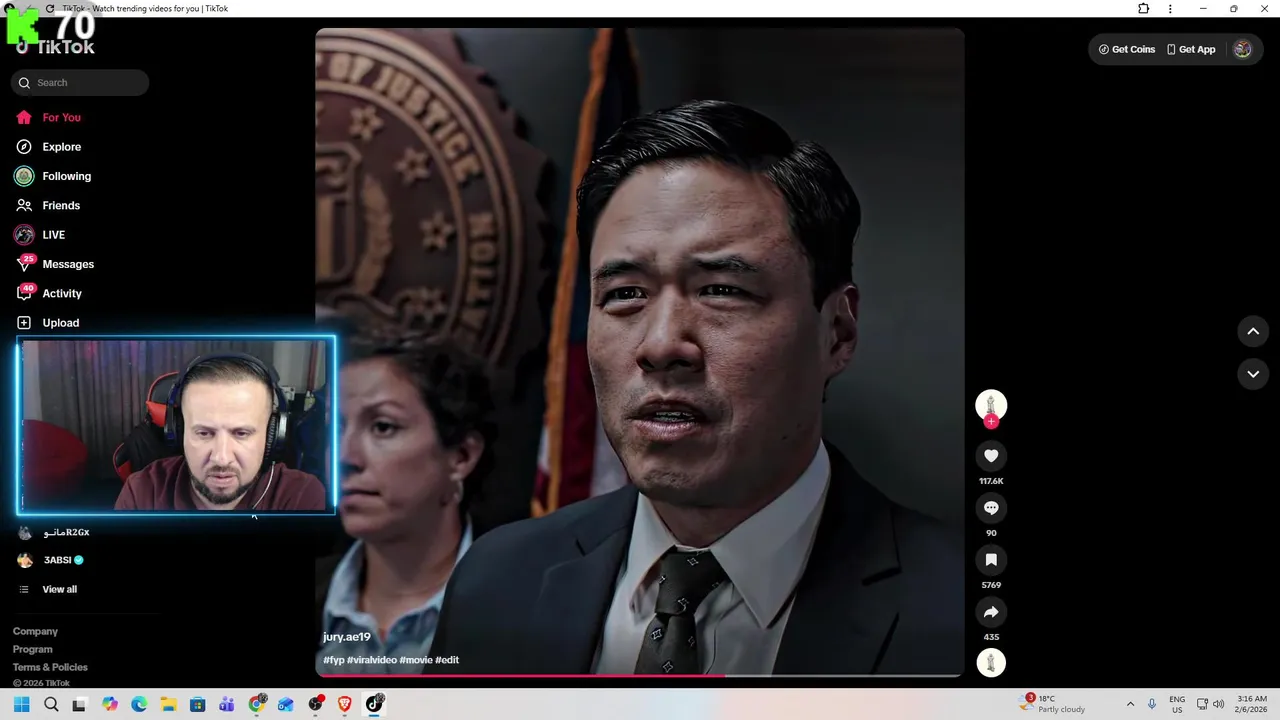Open the profile avatar menu at top right
1280x720 pixels.
pos(1242,49)
